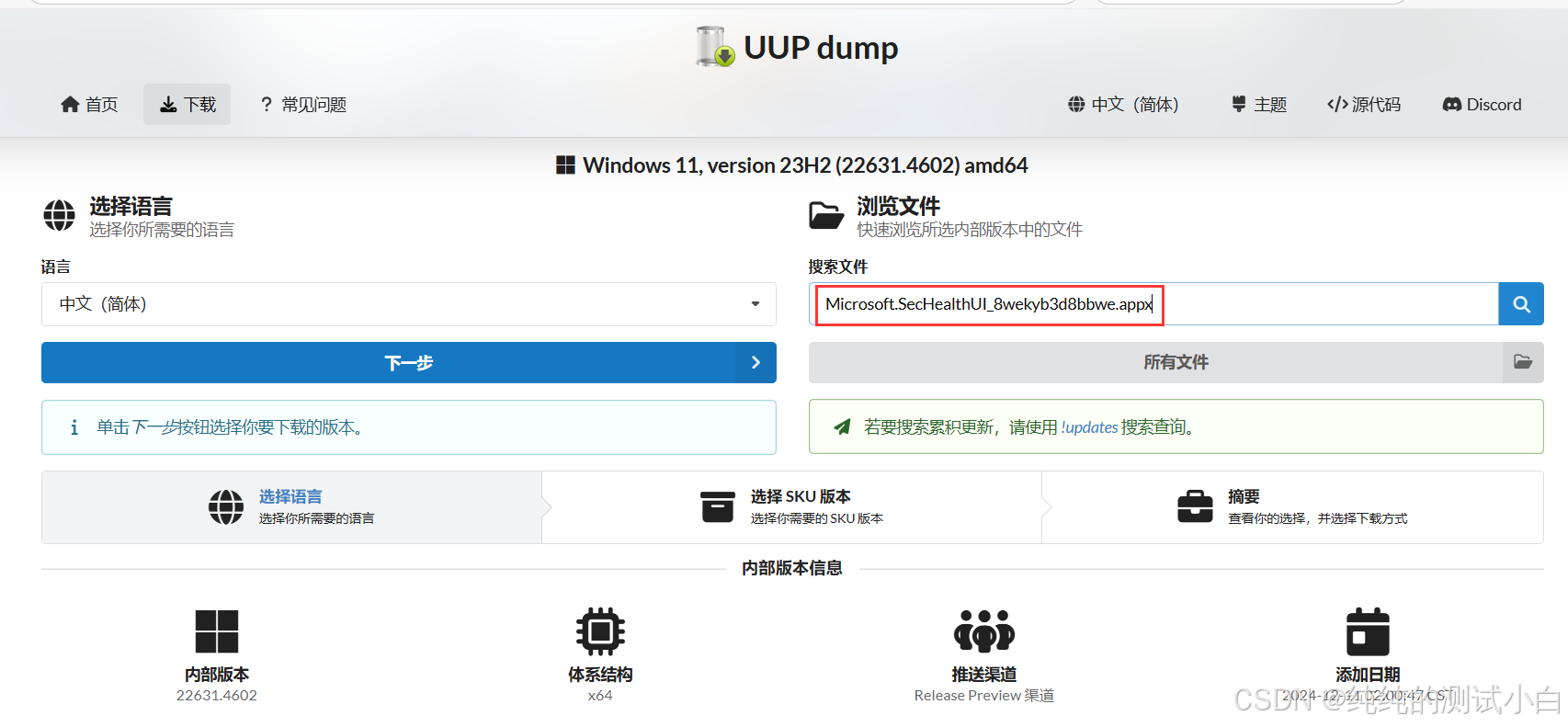The width and height of the screenshot is (1568, 727).
Task: Click the Discord logo icon
Action: (x=1452, y=105)
